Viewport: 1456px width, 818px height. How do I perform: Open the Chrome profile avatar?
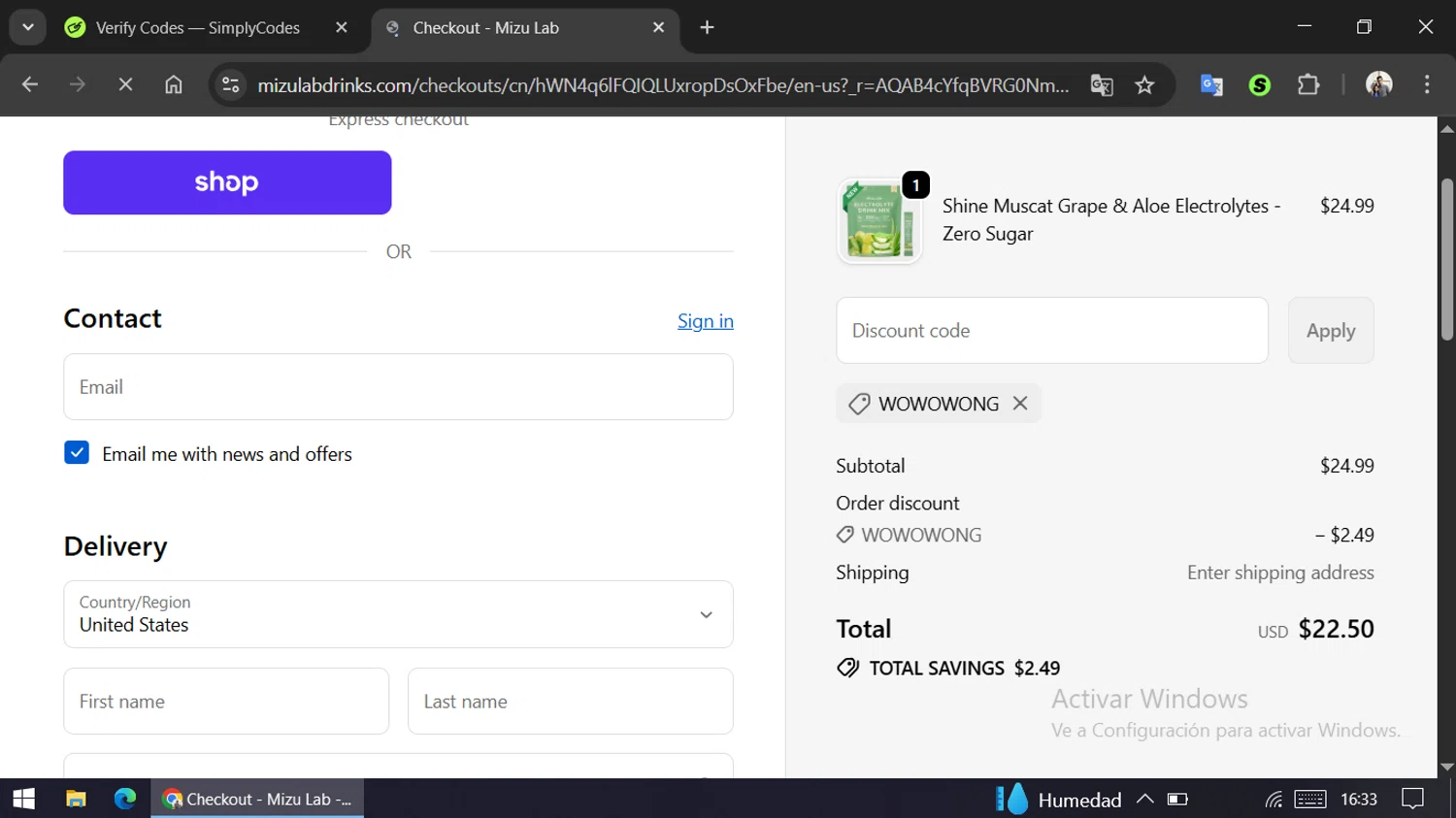1378,85
